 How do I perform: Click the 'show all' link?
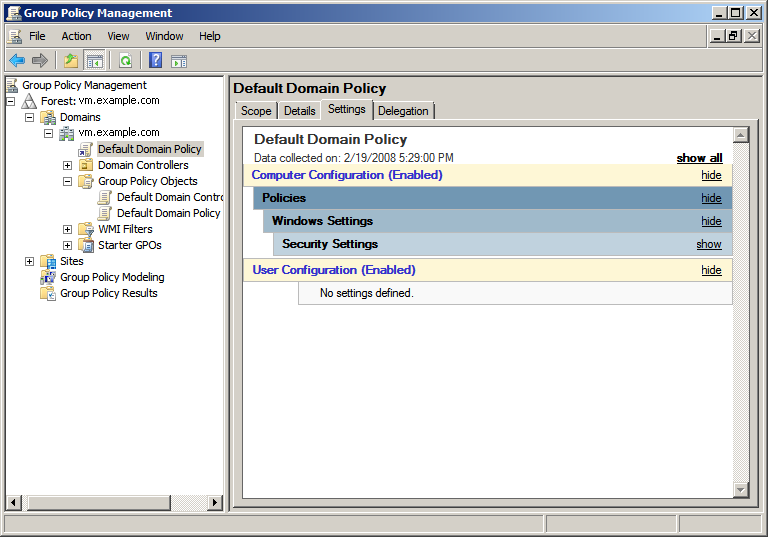[x=699, y=158]
